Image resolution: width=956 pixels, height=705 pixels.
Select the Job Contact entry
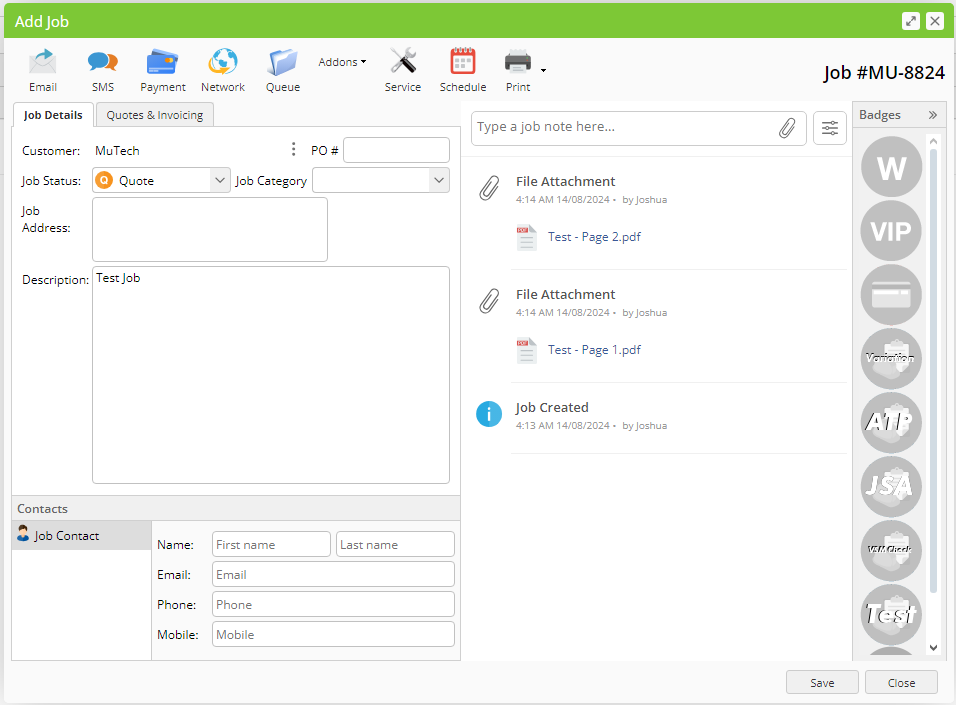point(82,535)
